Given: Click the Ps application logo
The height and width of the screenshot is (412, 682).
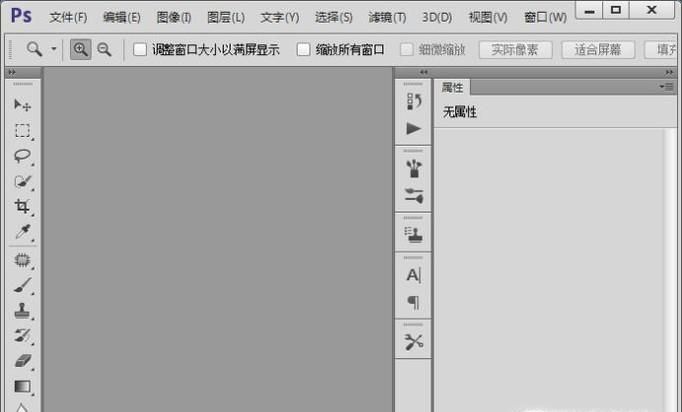Looking at the screenshot, I should click(21, 16).
